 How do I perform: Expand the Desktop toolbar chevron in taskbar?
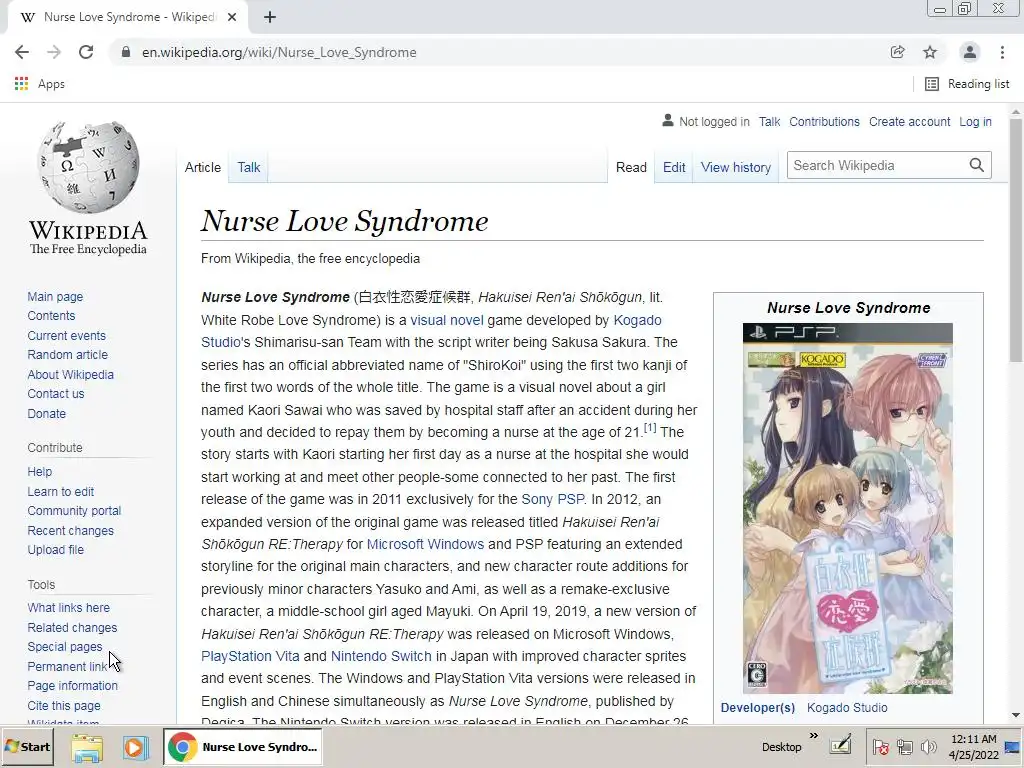tap(814, 736)
